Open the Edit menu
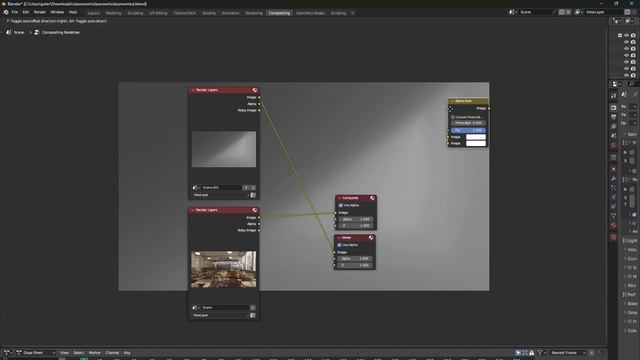Image resolution: width=640 pixels, height=360 pixels. pyautogui.click(x=26, y=12)
